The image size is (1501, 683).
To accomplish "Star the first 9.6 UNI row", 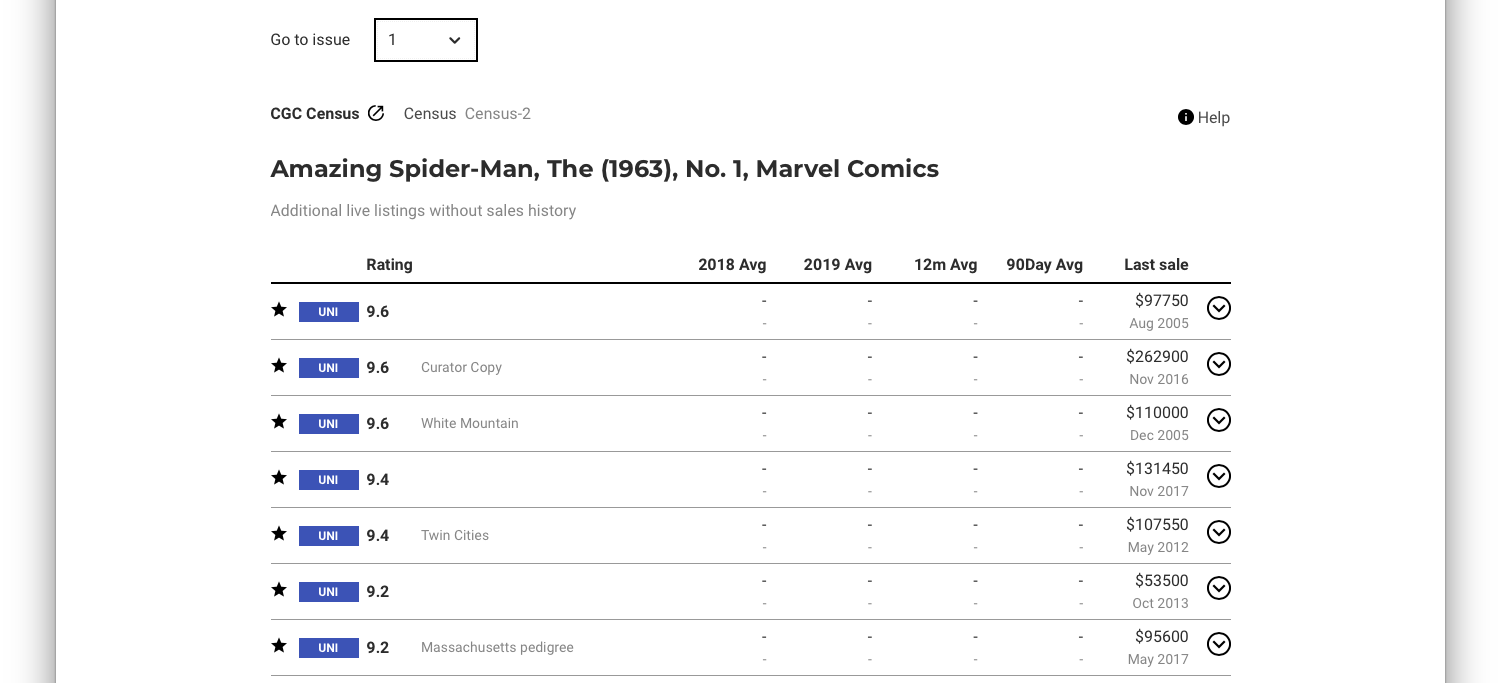I will tap(279, 310).
